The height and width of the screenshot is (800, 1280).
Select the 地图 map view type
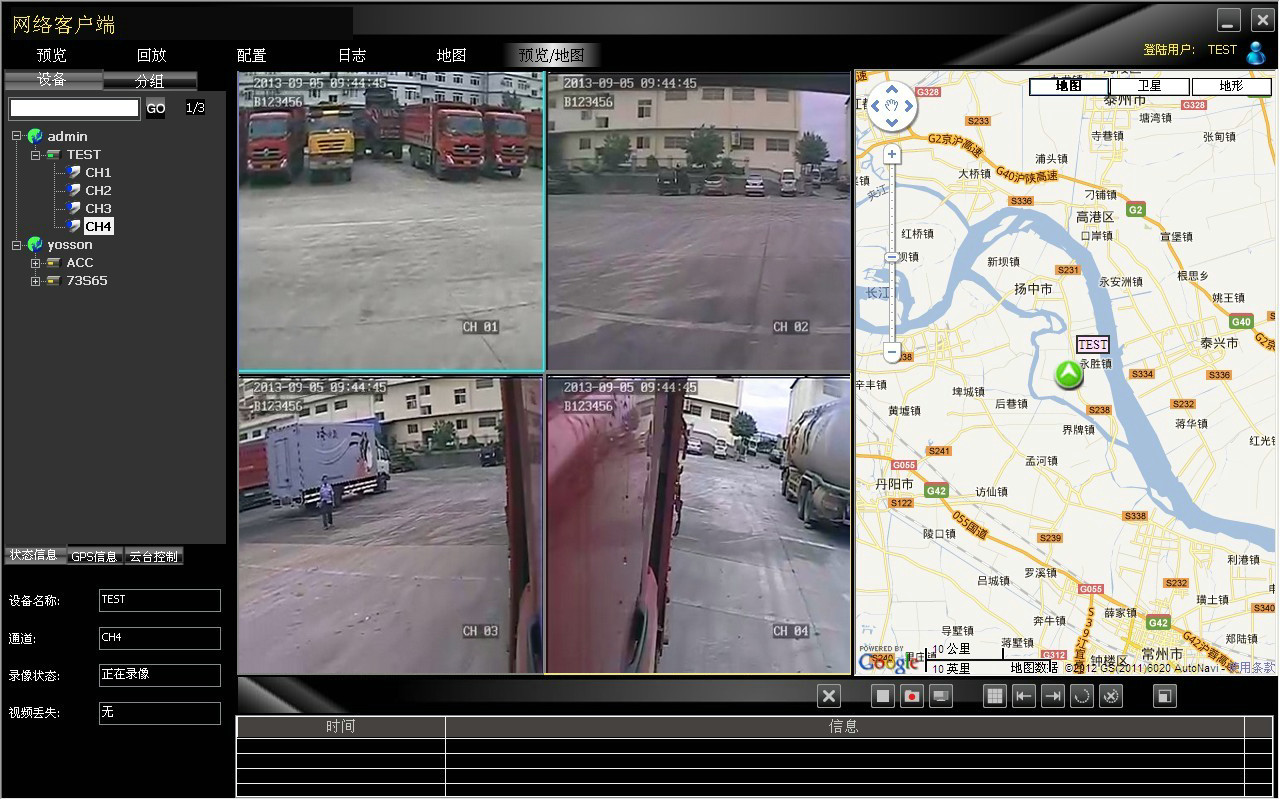(x=1069, y=86)
